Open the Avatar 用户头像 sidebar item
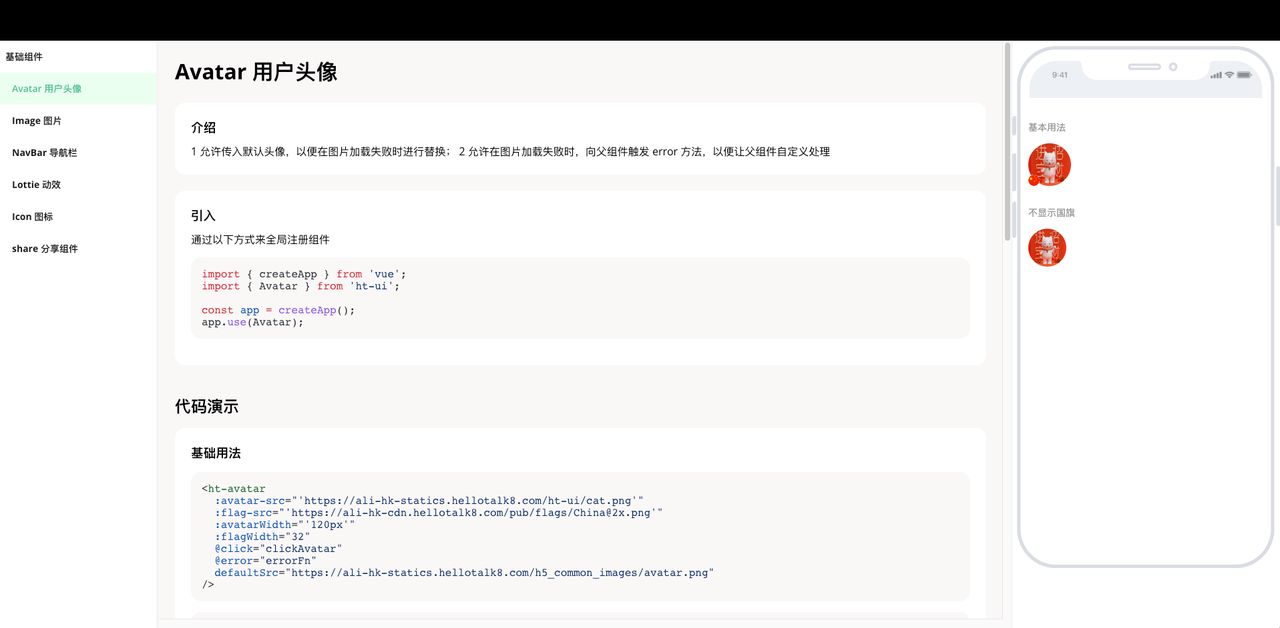Viewport: 1280px width, 628px height. 78,89
